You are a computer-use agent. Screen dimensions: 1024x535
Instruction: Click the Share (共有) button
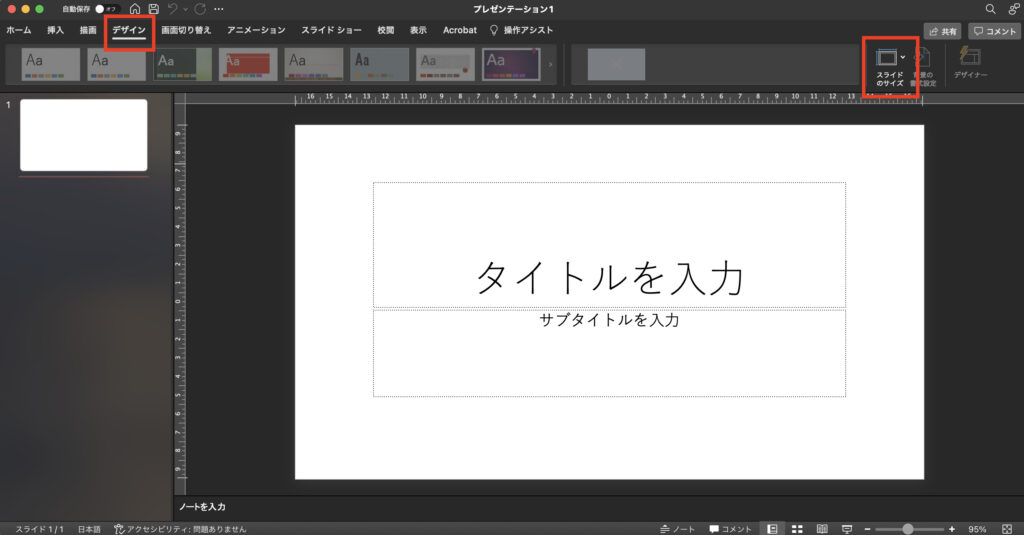[x=942, y=31]
